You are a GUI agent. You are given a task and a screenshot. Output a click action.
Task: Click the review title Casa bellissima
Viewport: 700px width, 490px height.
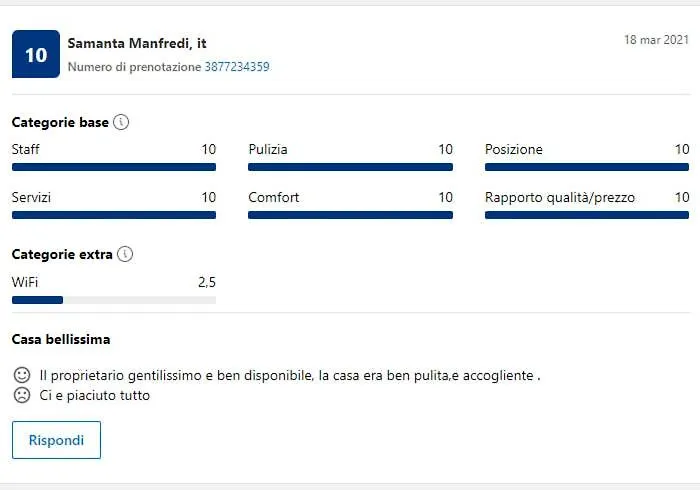point(61,340)
